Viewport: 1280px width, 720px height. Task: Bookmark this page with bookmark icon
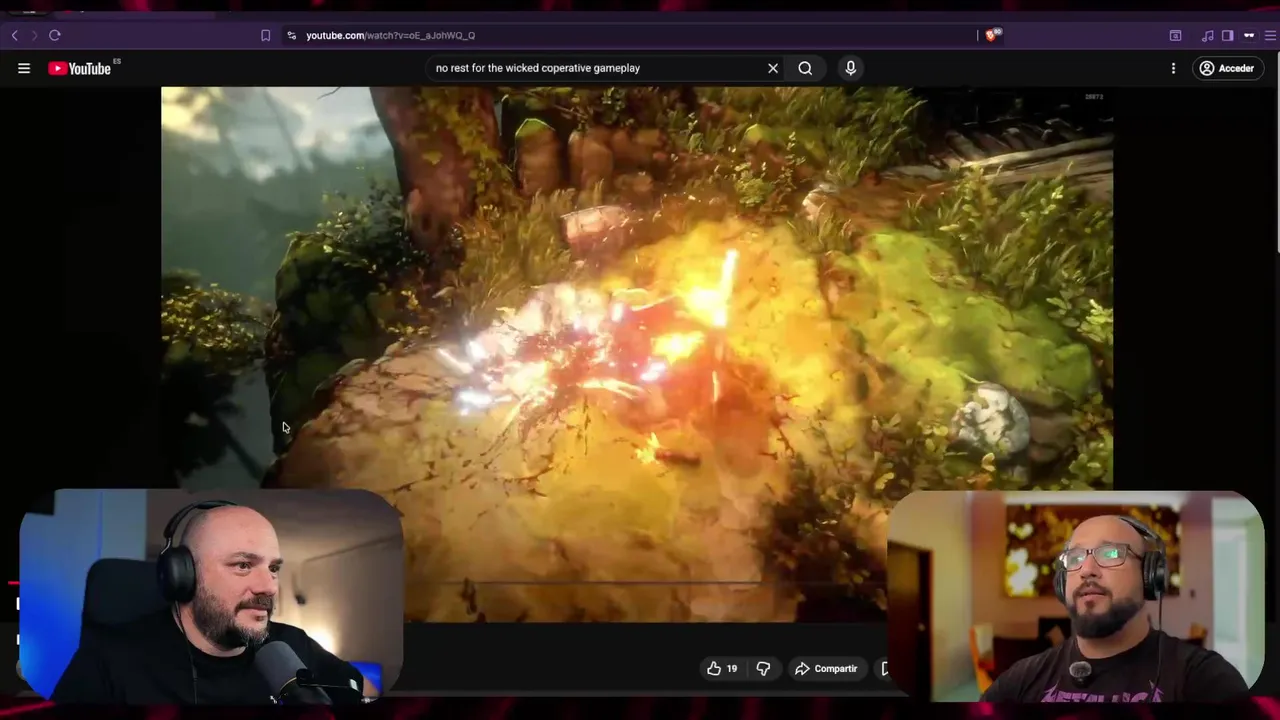coord(265,35)
